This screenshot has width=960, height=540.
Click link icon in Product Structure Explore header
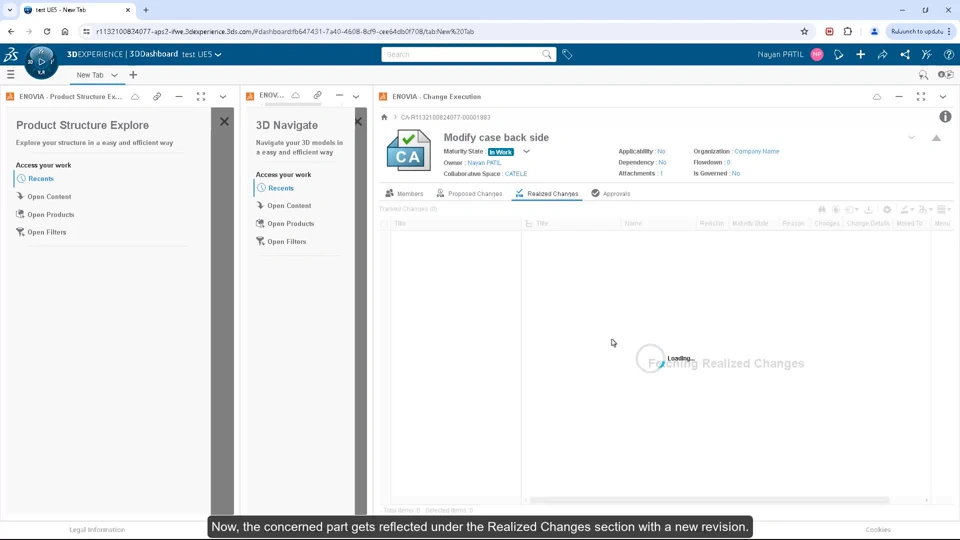[157, 97]
